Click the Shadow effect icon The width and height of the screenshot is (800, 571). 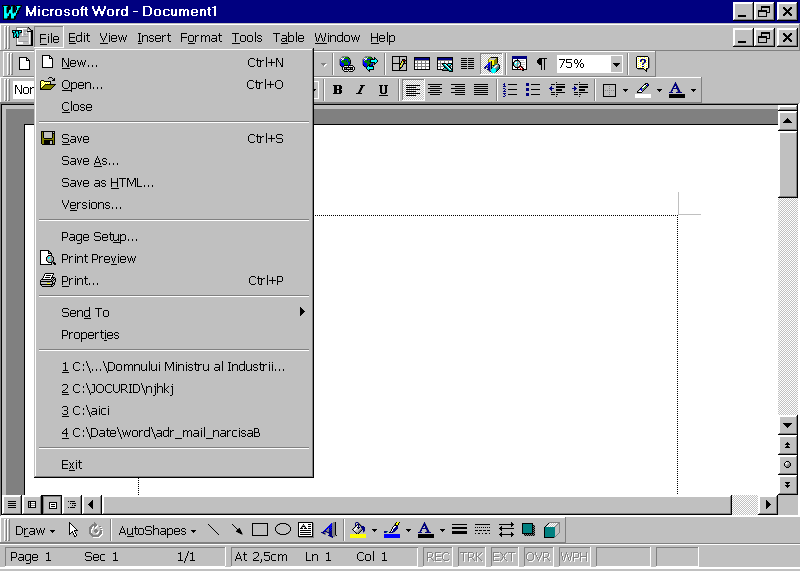pyautogui.click(x=529, y=530)
